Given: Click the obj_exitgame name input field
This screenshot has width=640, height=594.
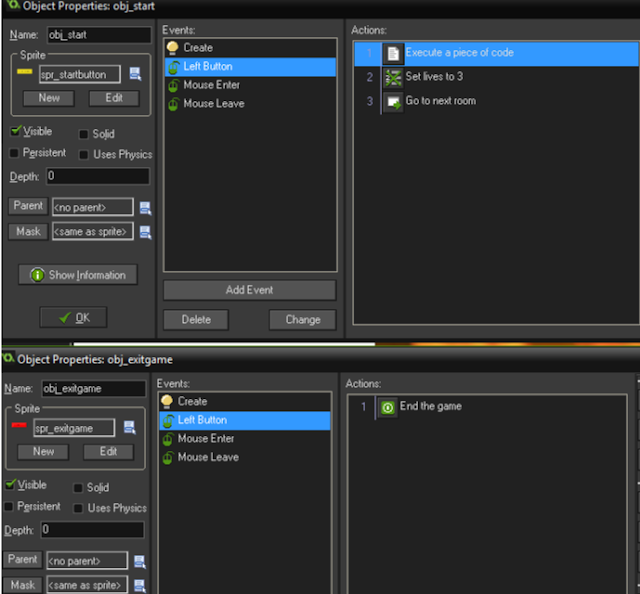Looking at the screenshot, I should click(x=93, y=389).
